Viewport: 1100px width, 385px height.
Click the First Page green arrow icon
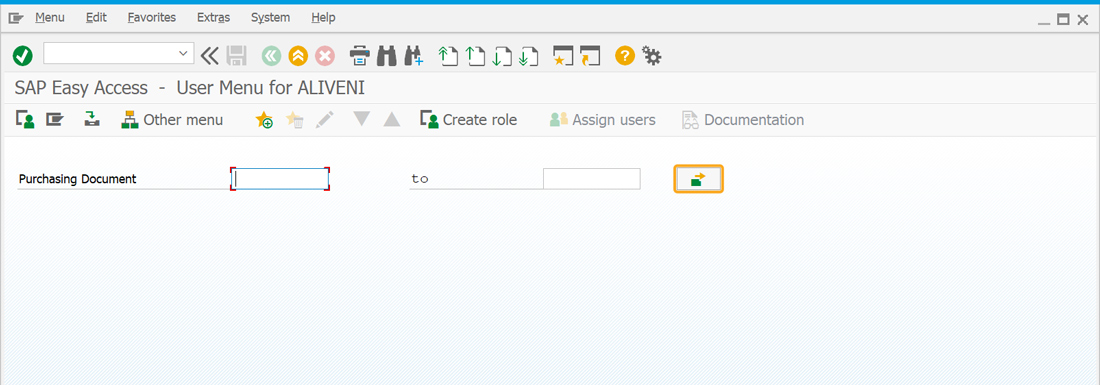448,55
